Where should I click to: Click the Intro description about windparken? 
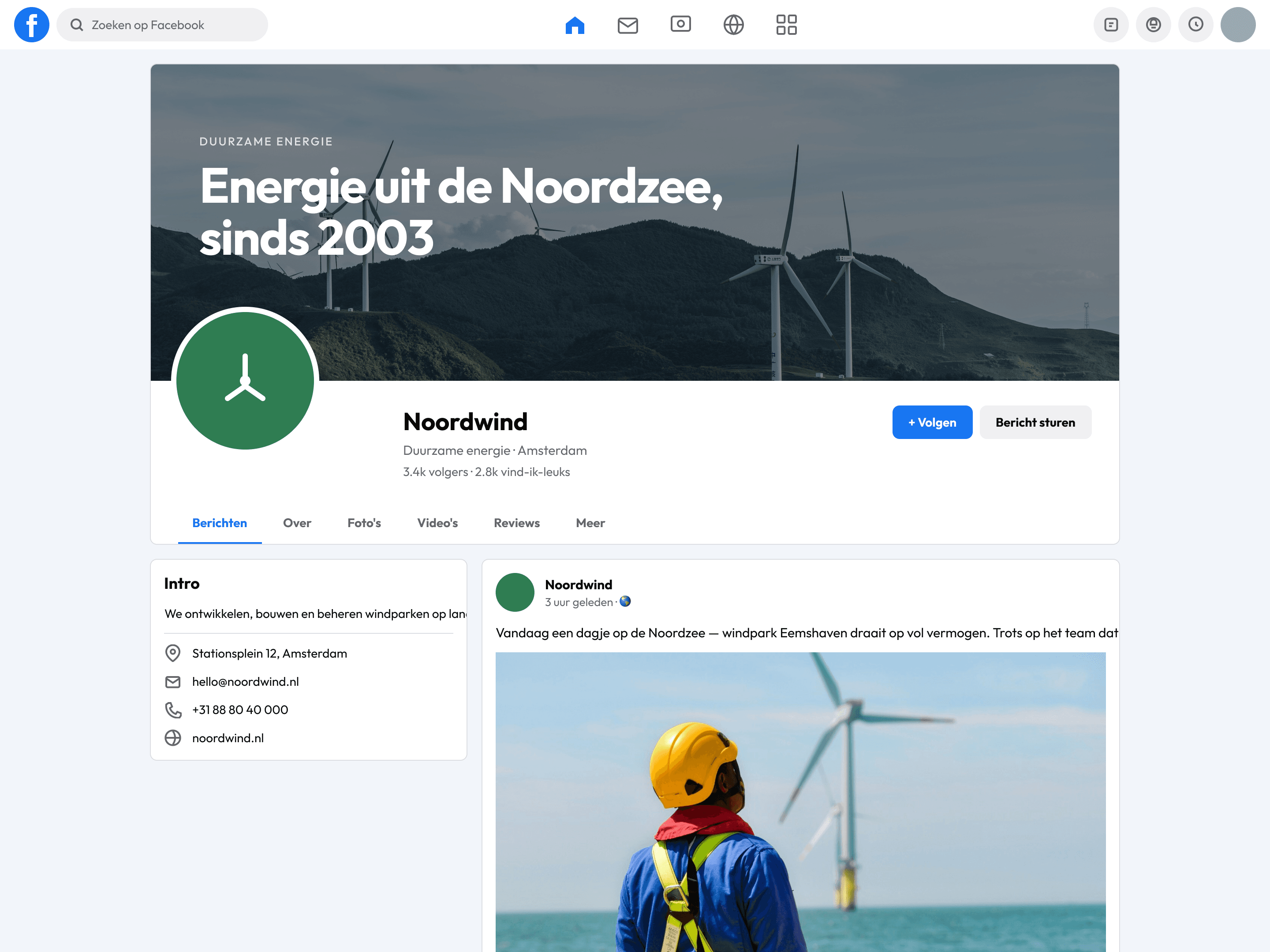315,614
